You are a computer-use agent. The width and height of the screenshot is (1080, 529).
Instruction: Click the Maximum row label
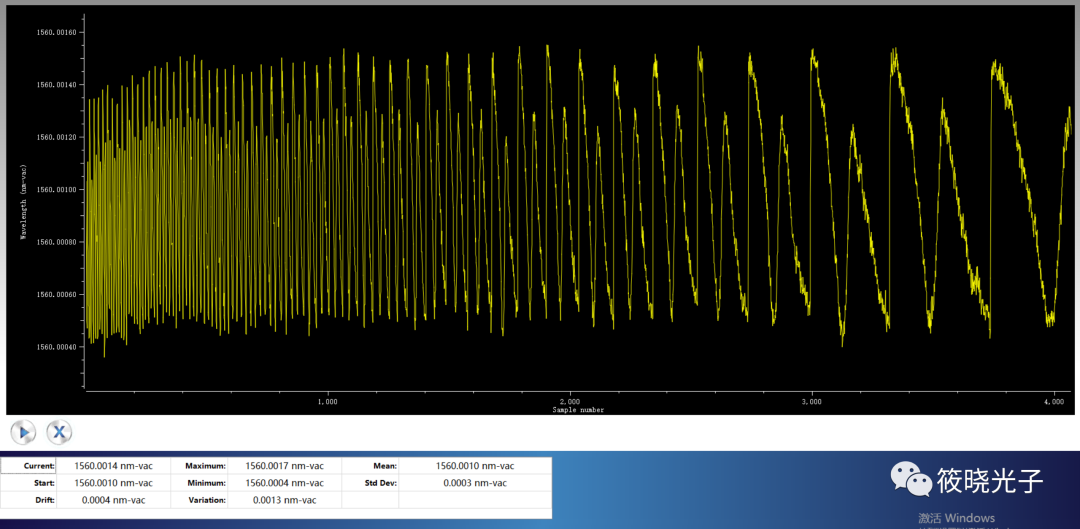[x=205, y=466]
